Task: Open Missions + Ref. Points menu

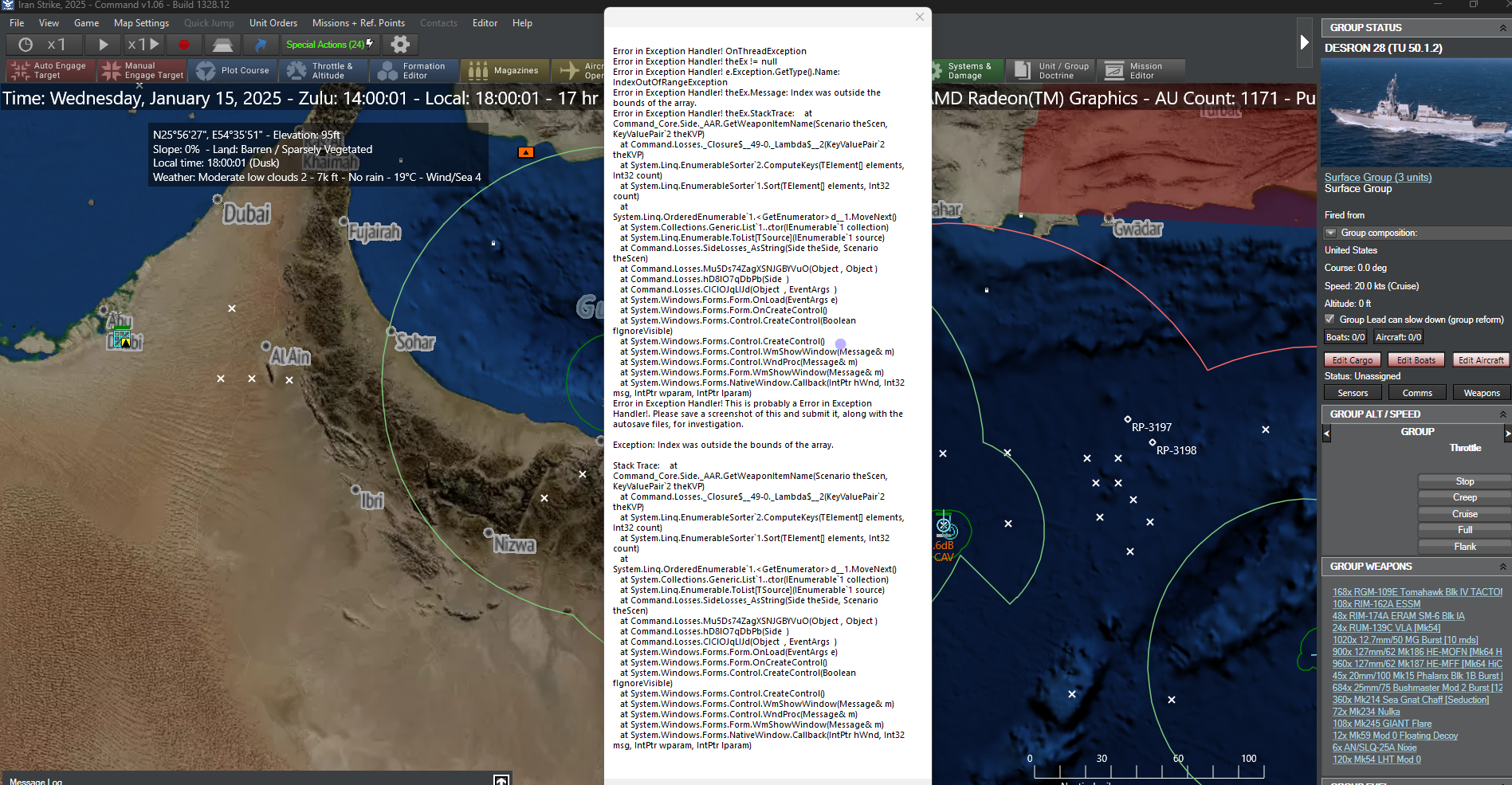Action: pyautogui.click(x=359, y=23)
